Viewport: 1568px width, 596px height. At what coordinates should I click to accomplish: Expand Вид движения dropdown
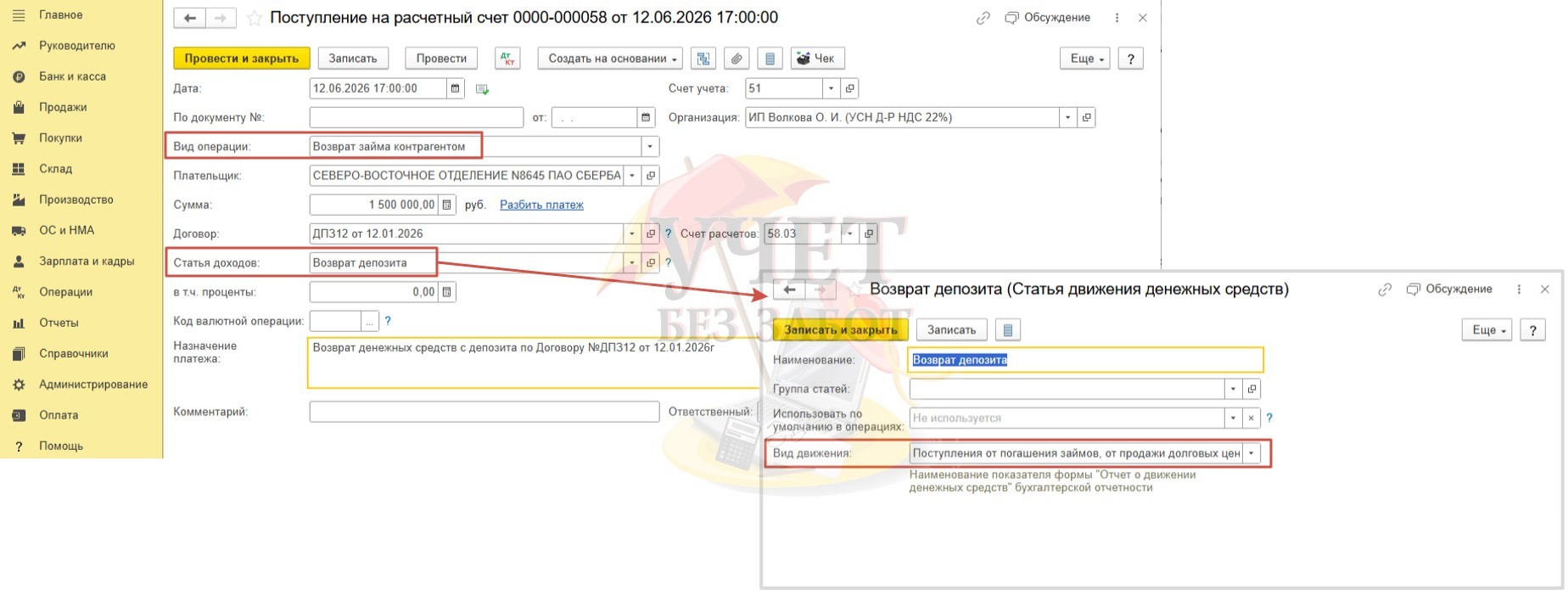[x=1251, y=453]
